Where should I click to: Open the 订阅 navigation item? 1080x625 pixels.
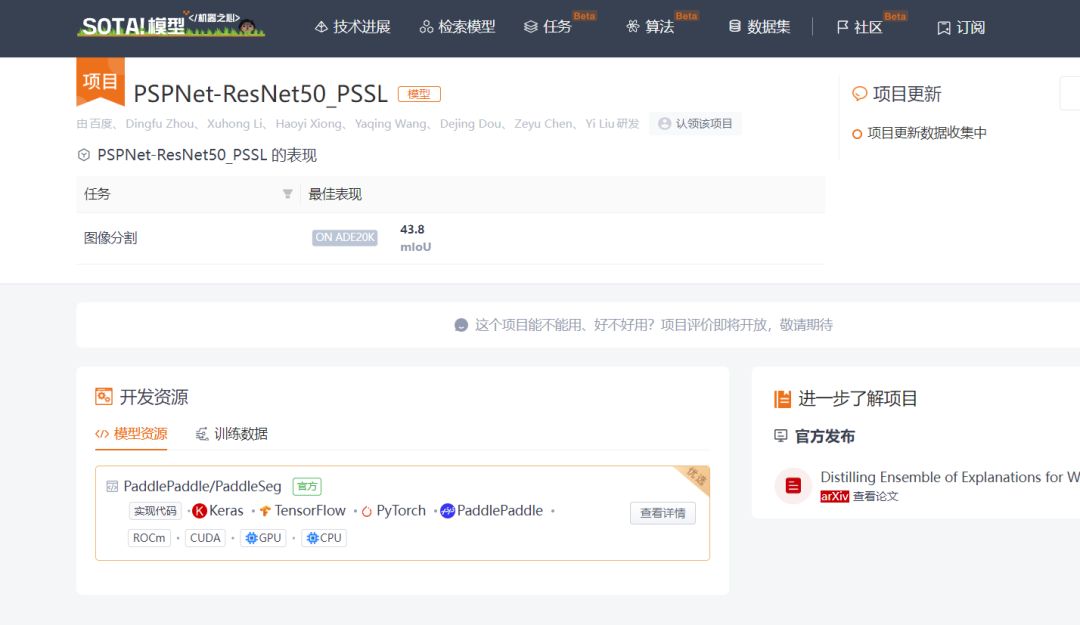pyautogui.click(x=961, y=28)
